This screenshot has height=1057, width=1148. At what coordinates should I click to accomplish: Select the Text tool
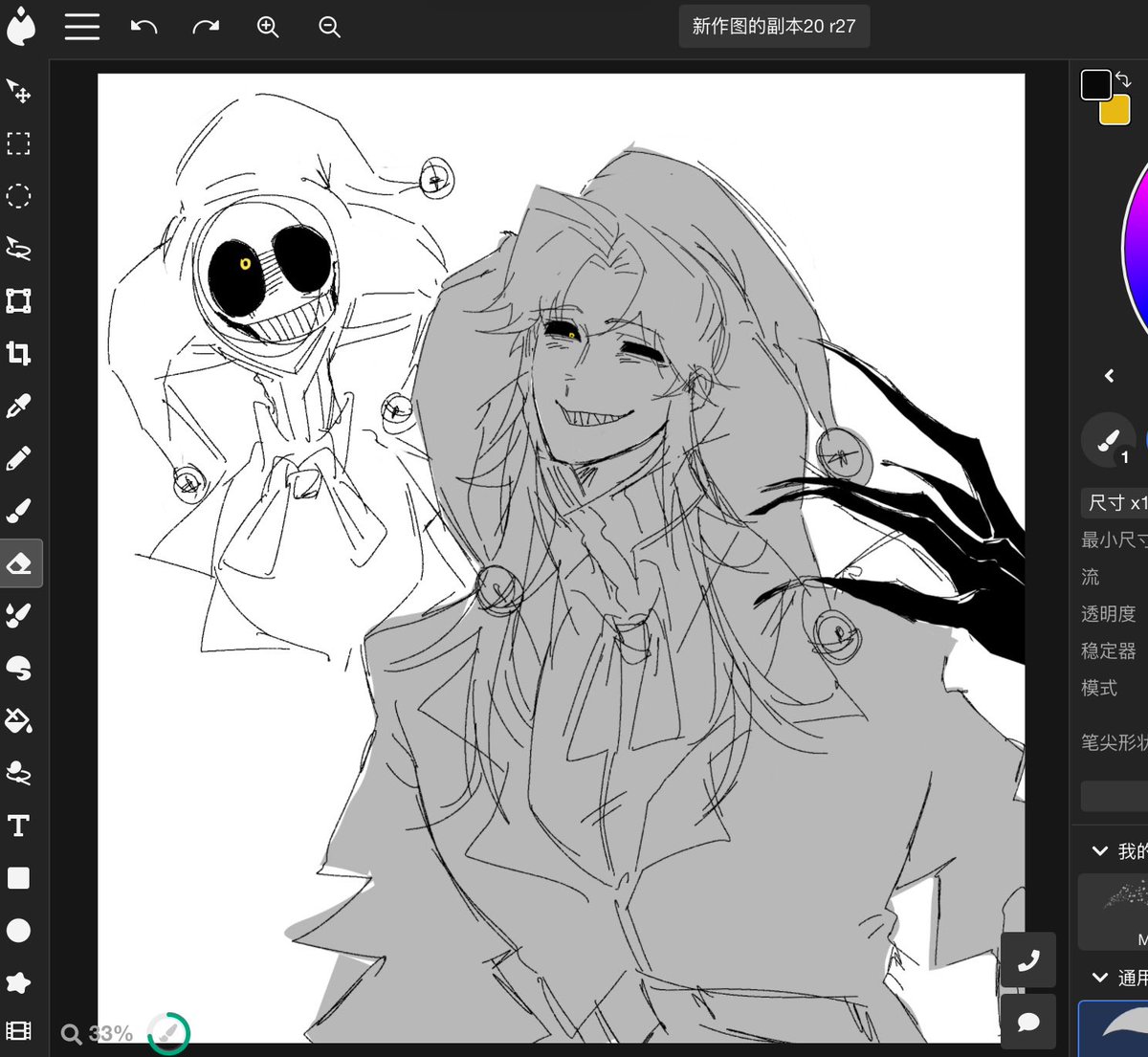(x=19, y=826)
